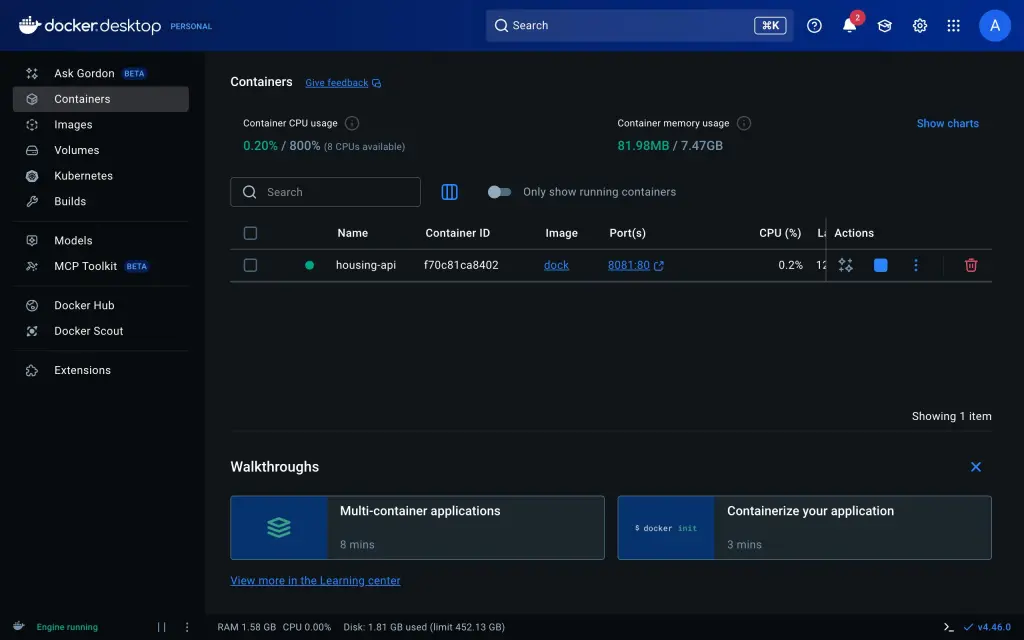Open the terminal icon in status bar
The image size is (1024, 640).
pos(948,627)
